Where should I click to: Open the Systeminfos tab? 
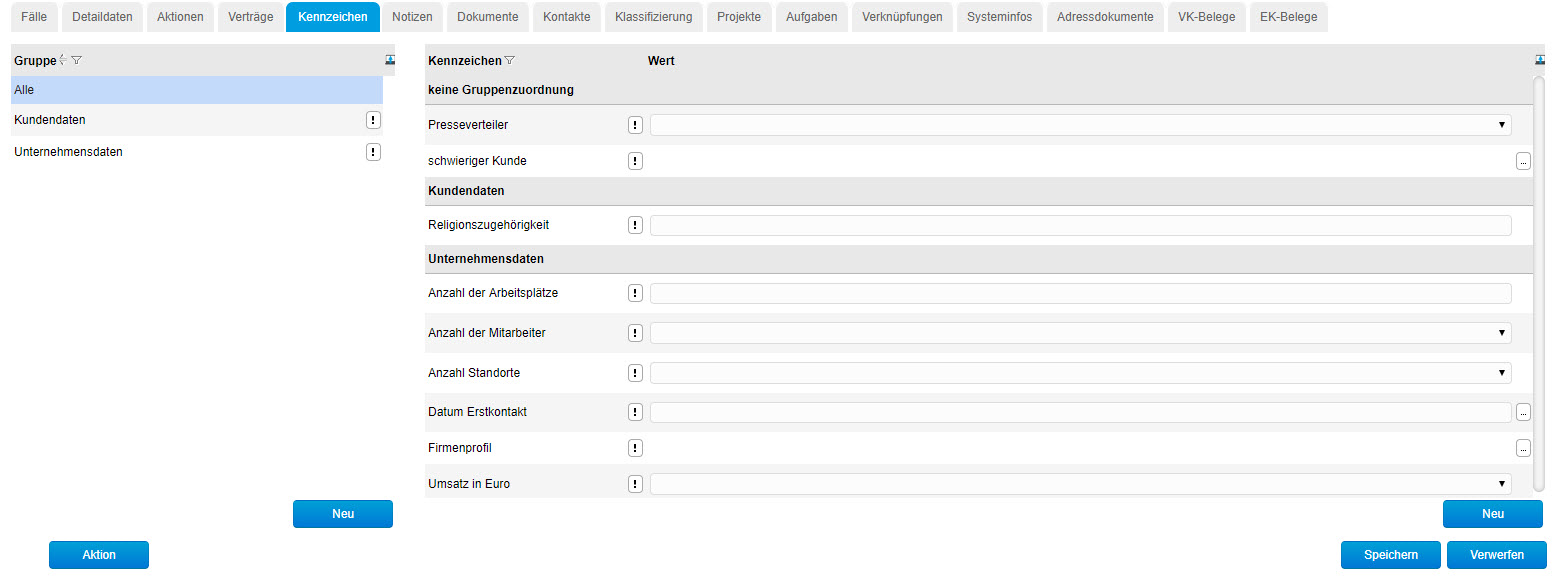pyautogui.click(x=1000, y=17)
